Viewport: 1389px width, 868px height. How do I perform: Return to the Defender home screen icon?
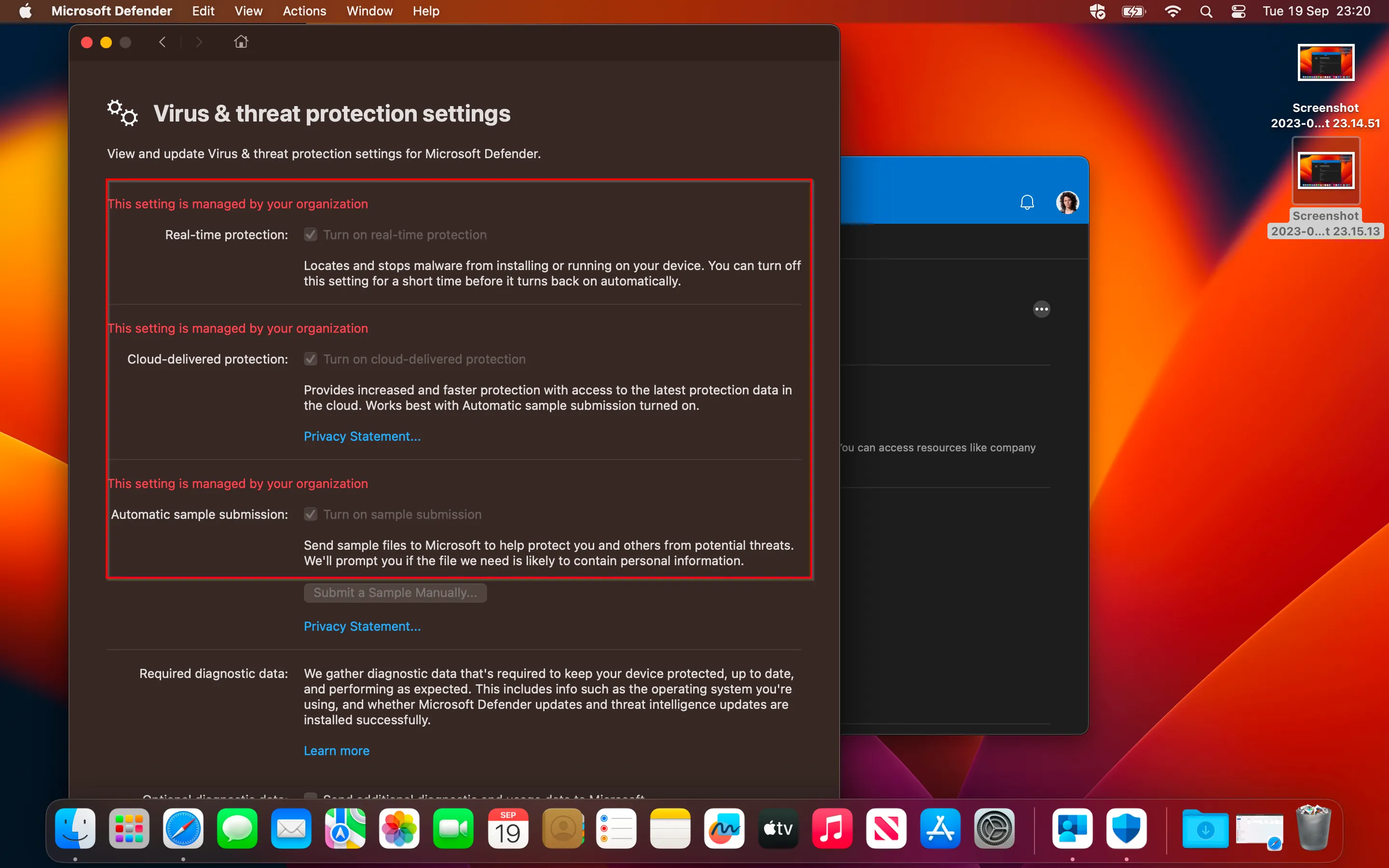pyautogui.click(x=241, y=41)
